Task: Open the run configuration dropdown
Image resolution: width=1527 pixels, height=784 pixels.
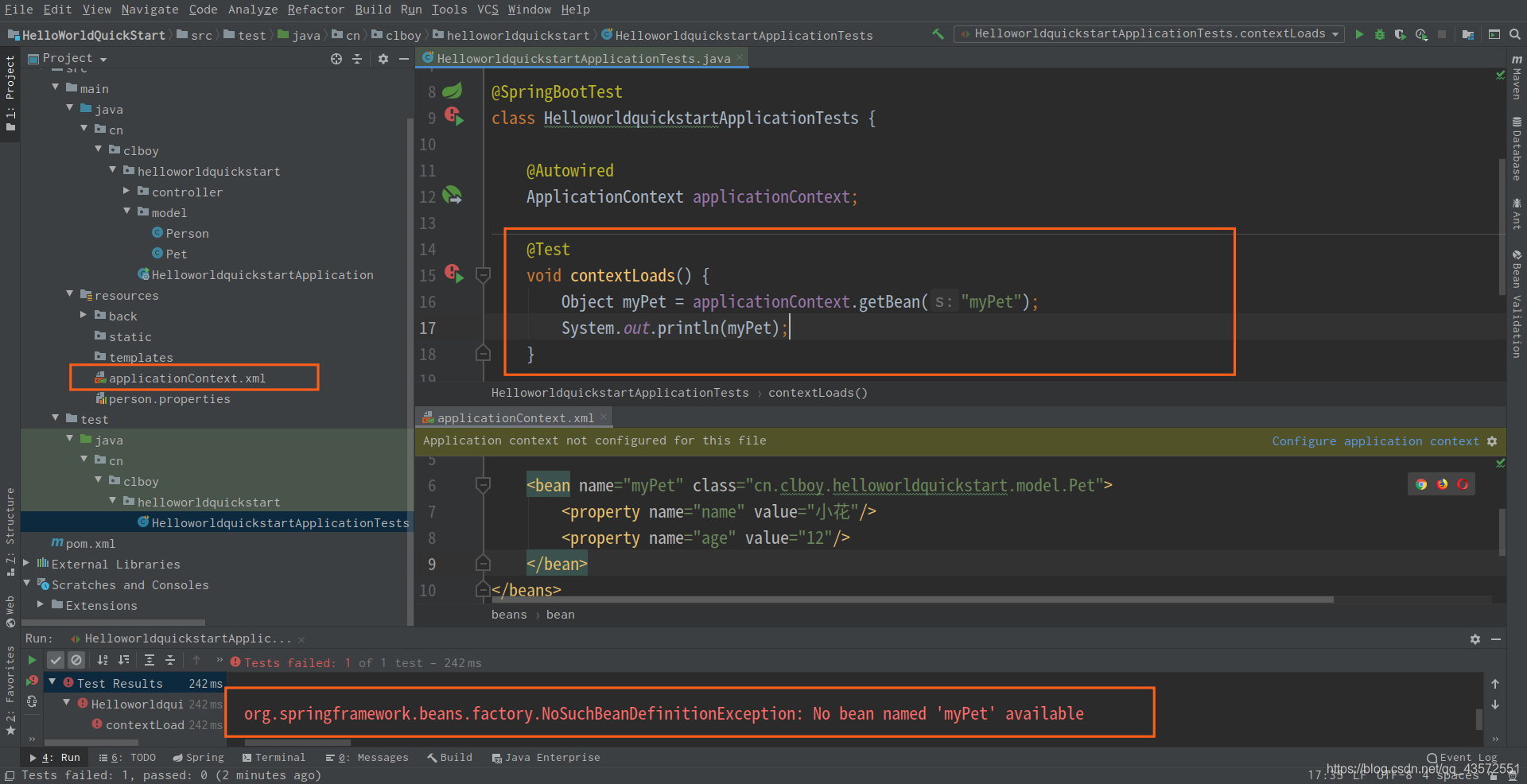Action: (1149, 34)
